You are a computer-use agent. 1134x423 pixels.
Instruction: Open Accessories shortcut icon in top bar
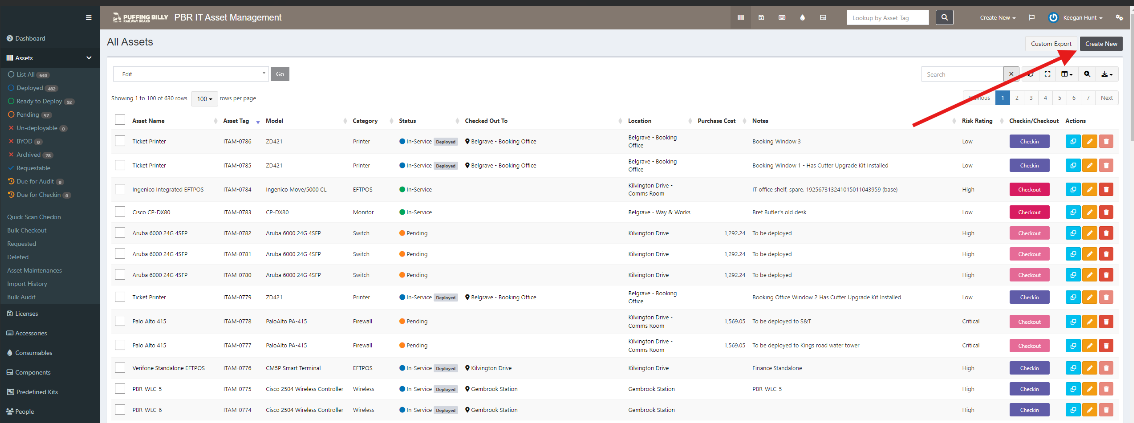782,17
